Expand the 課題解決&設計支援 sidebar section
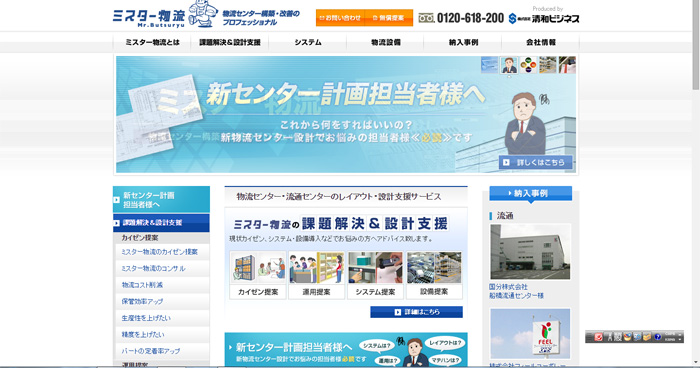The height and width of the screenshot is (368, 700). (x=161, y=222)
